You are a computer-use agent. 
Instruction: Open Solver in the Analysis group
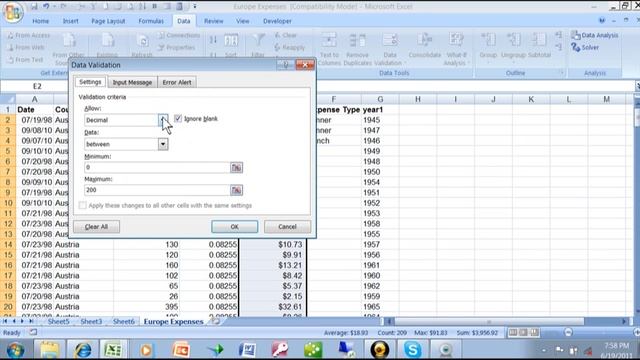tap(585, 47)
